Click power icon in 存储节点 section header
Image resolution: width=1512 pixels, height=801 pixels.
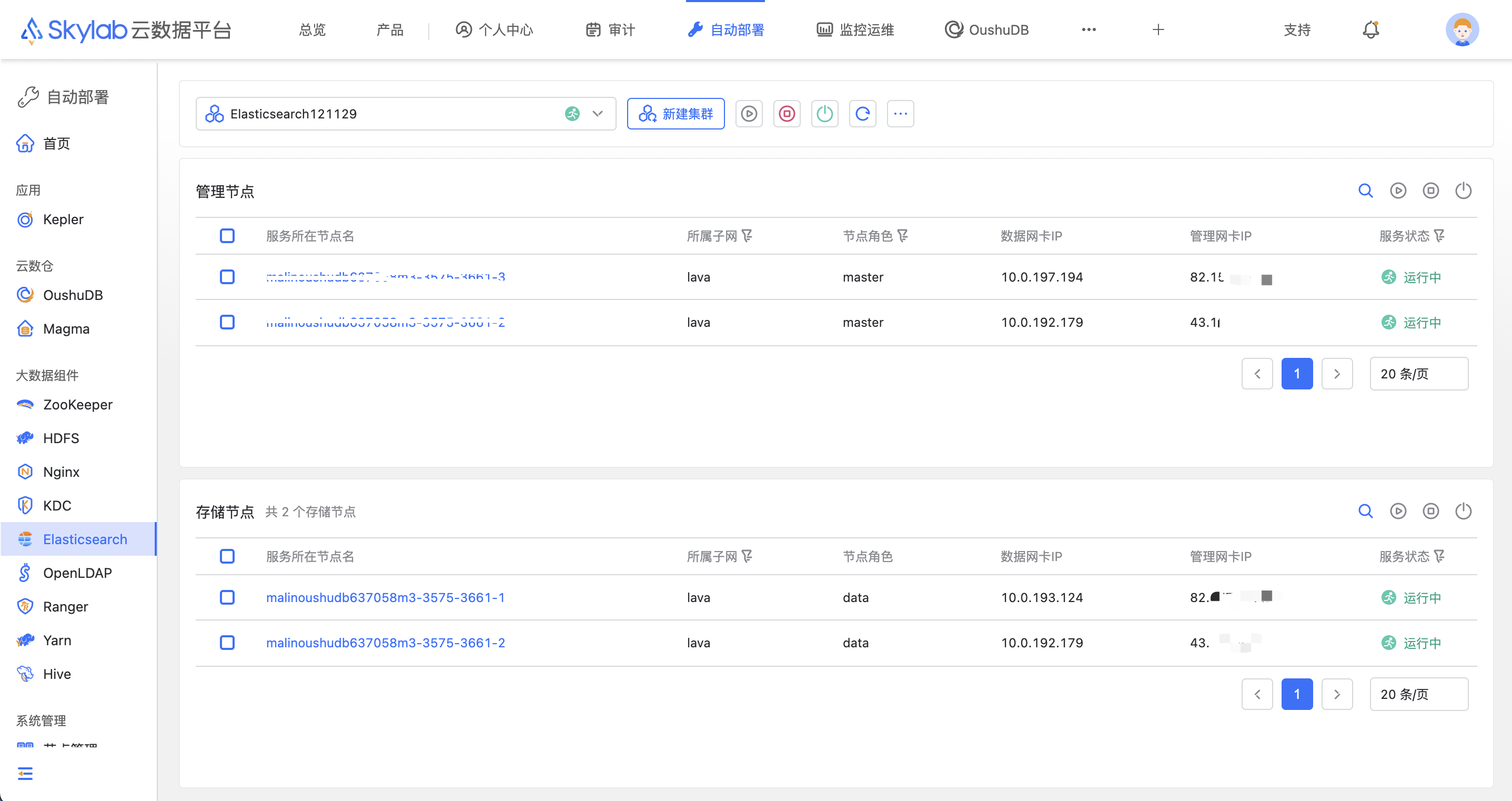point(1463,511)
